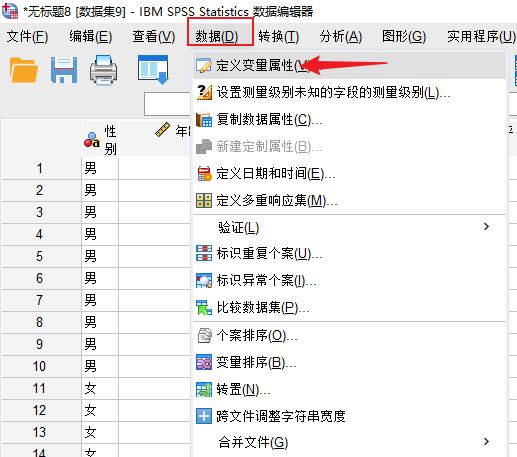Click the 复制数据属性 icon
Image resolution: width=517 pixels, height=457 pixels.
pos(204,119)
